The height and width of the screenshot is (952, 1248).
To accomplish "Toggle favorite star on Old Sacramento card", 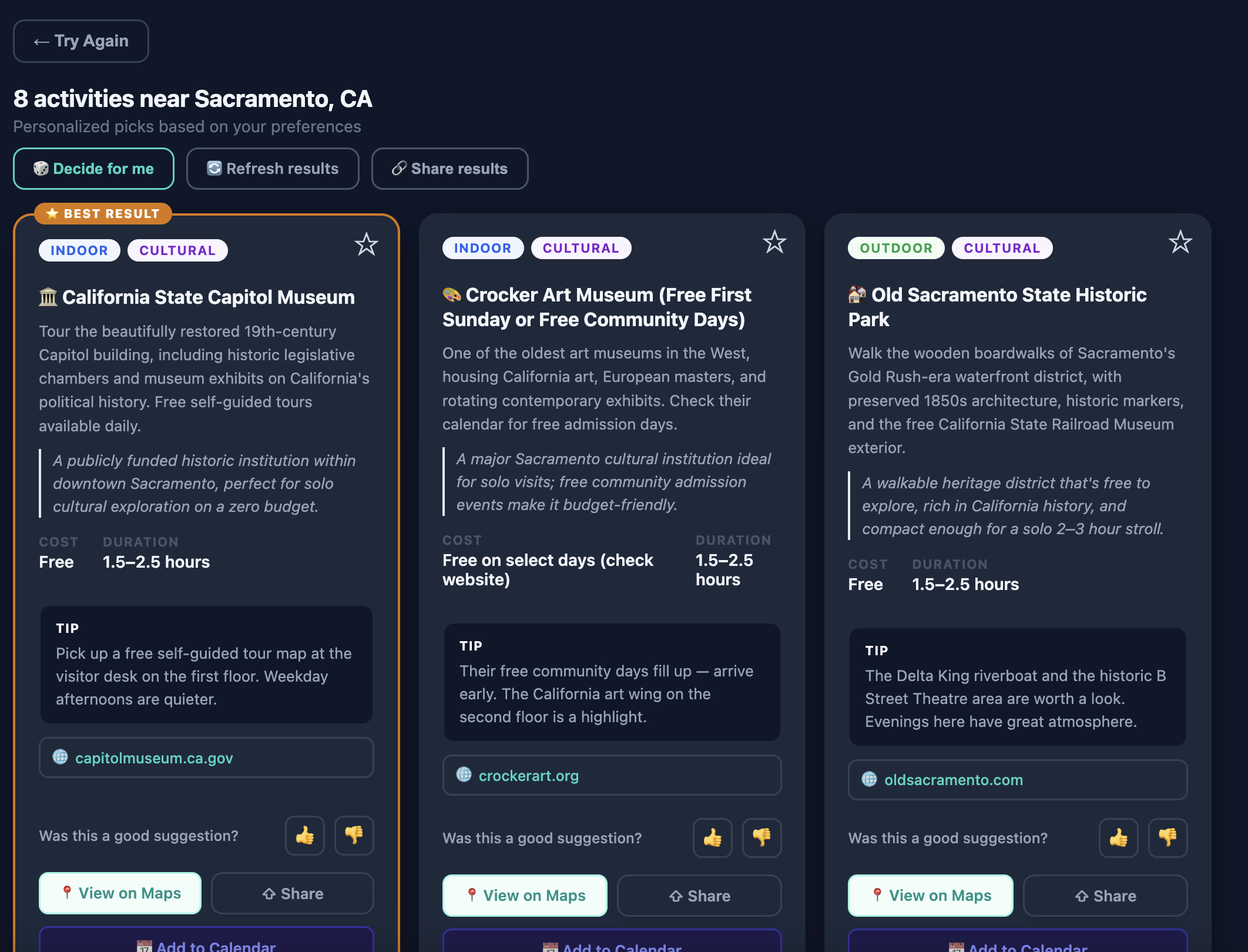I will pyautogui.click(x=1180, y=242).
